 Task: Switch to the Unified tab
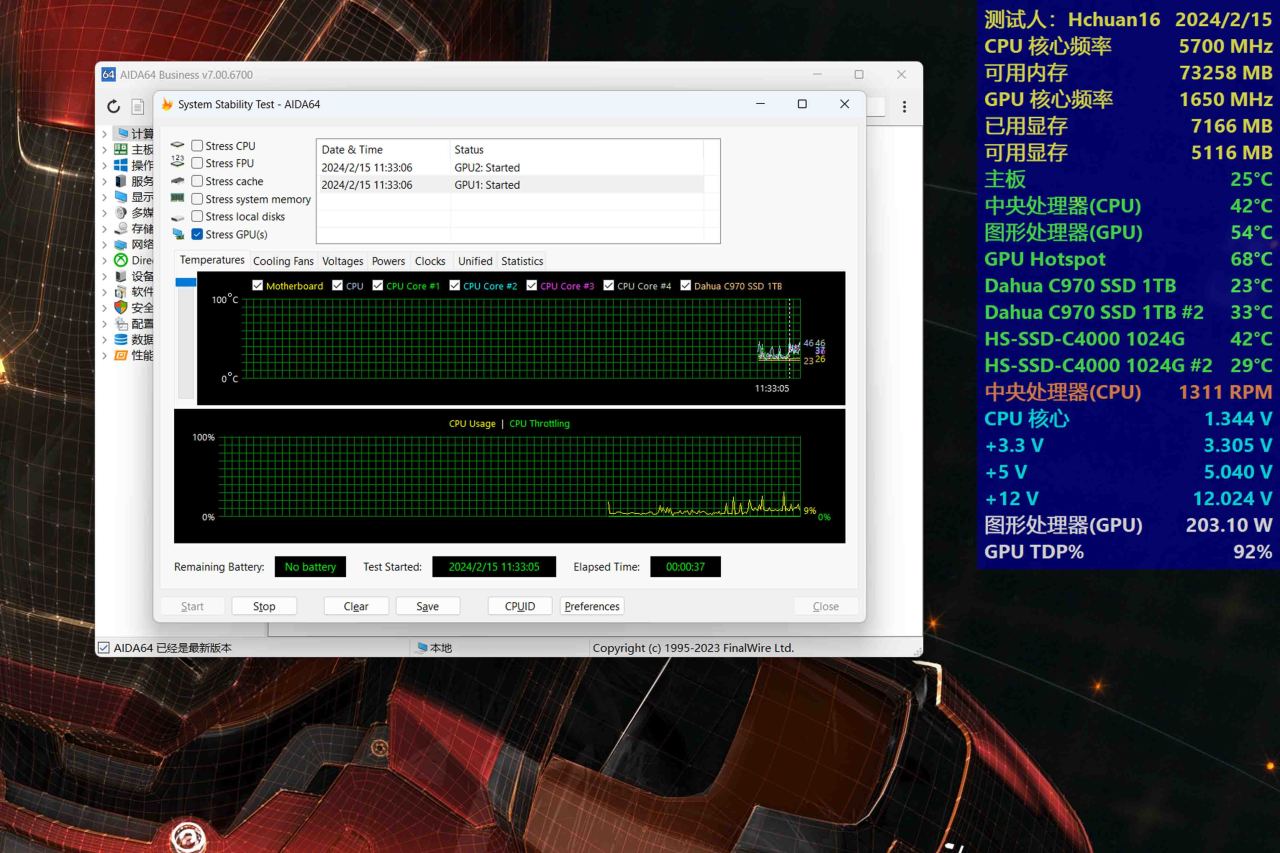475,261
